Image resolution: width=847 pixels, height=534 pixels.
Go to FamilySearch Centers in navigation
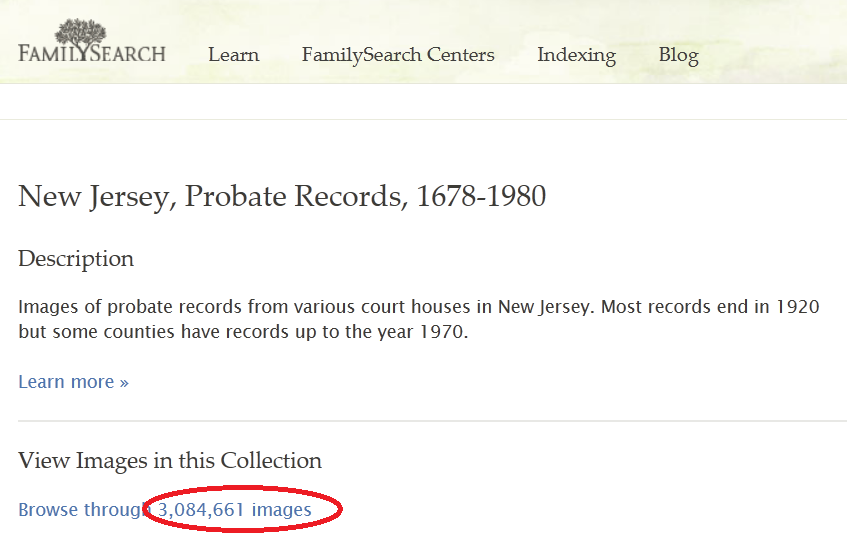[398, 55]
